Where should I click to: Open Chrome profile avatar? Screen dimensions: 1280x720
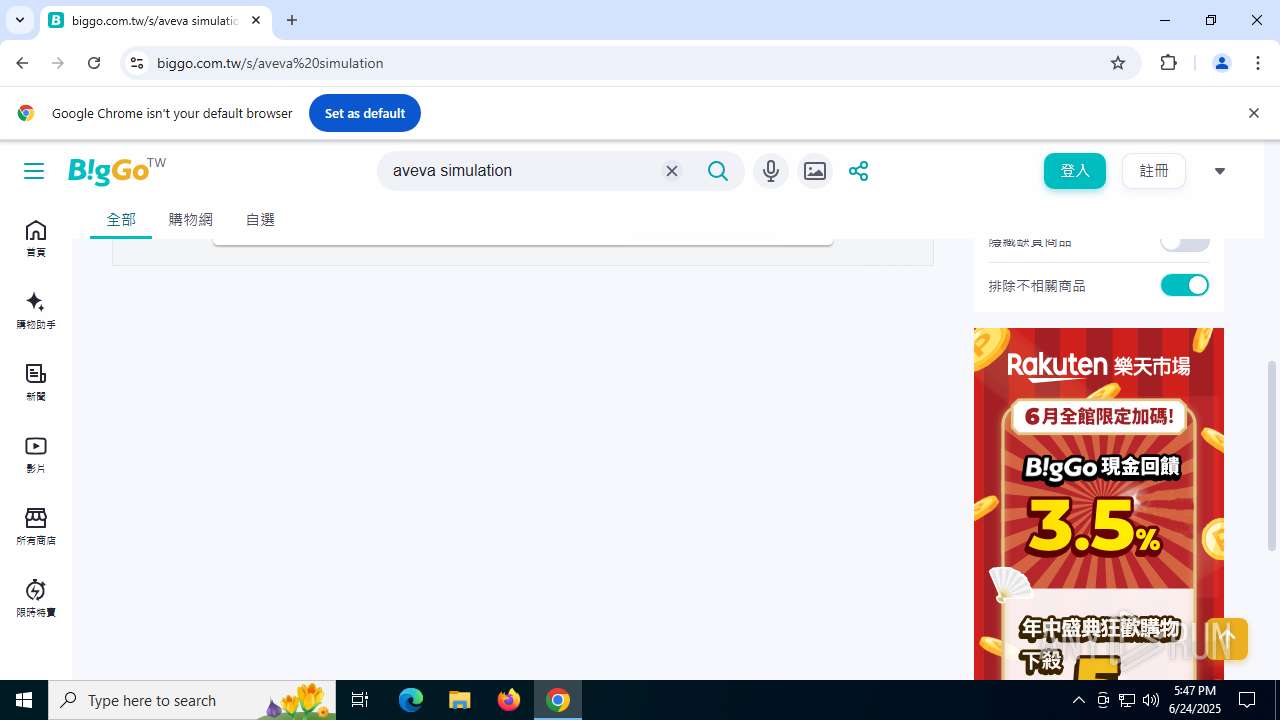pos(1221,63)
